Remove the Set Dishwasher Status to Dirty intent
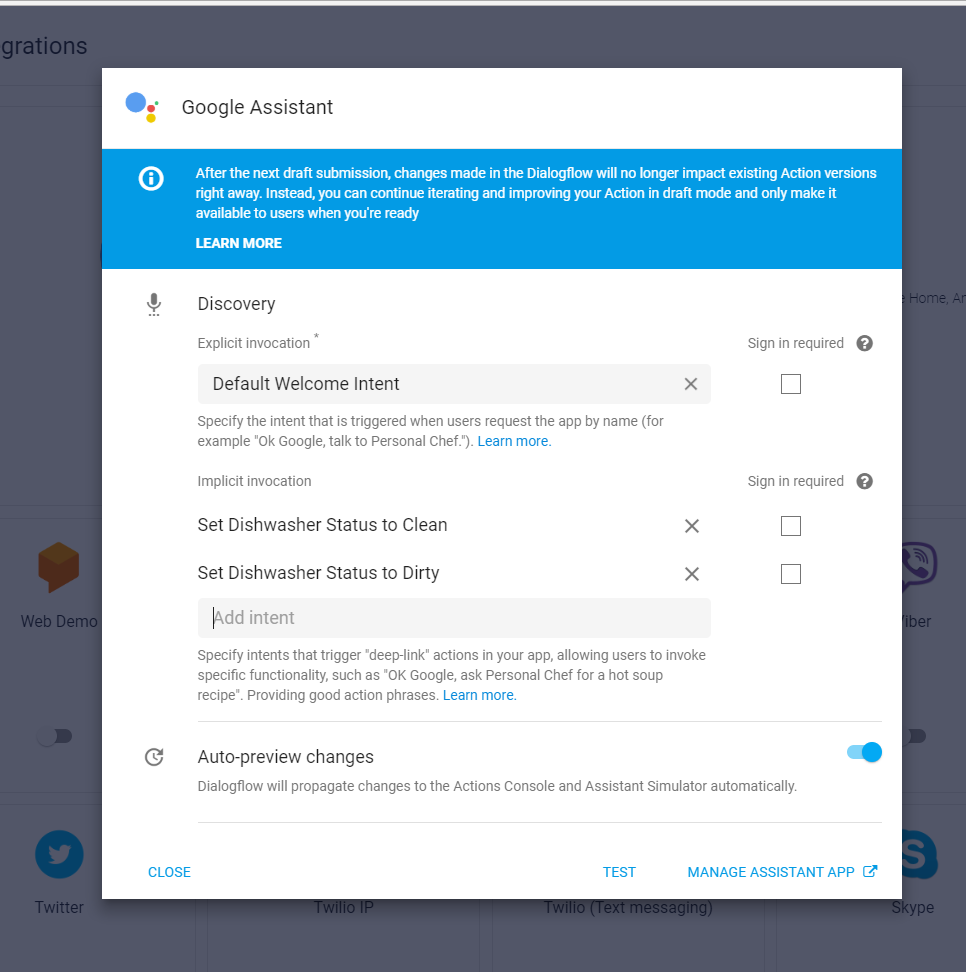The image size is (966, 972). pos(691,573)
